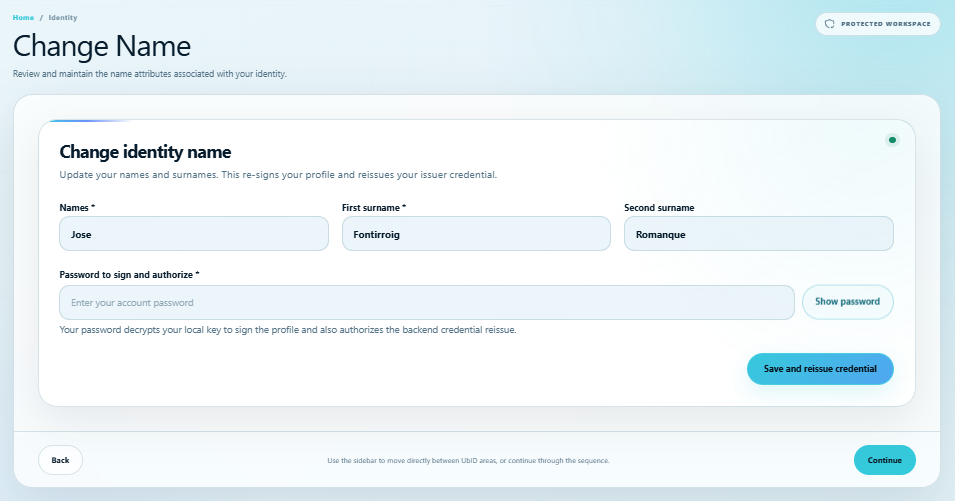The image size is (955, 501).
Task: Click the Password to sign and authorize label
Action: click(x=129, y=275)
